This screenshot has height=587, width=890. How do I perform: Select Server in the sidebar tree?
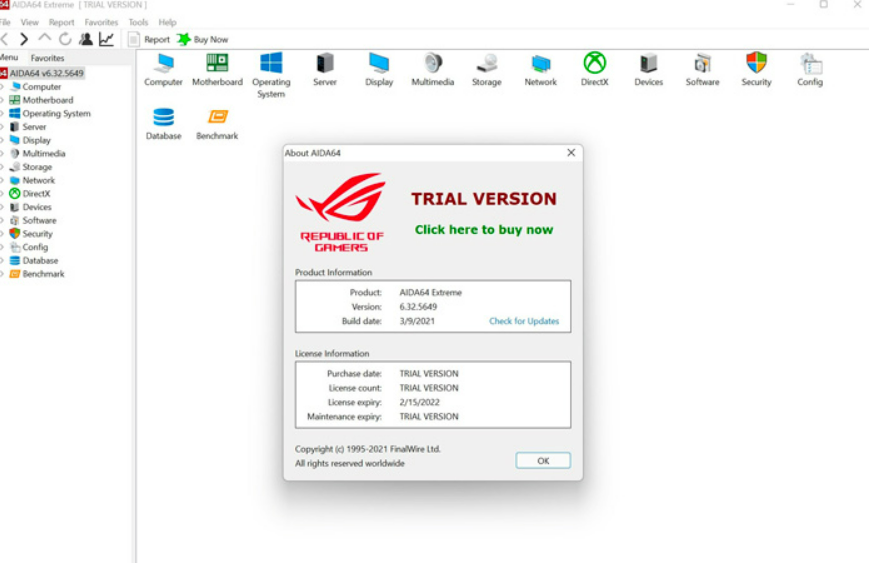(34, 127)
